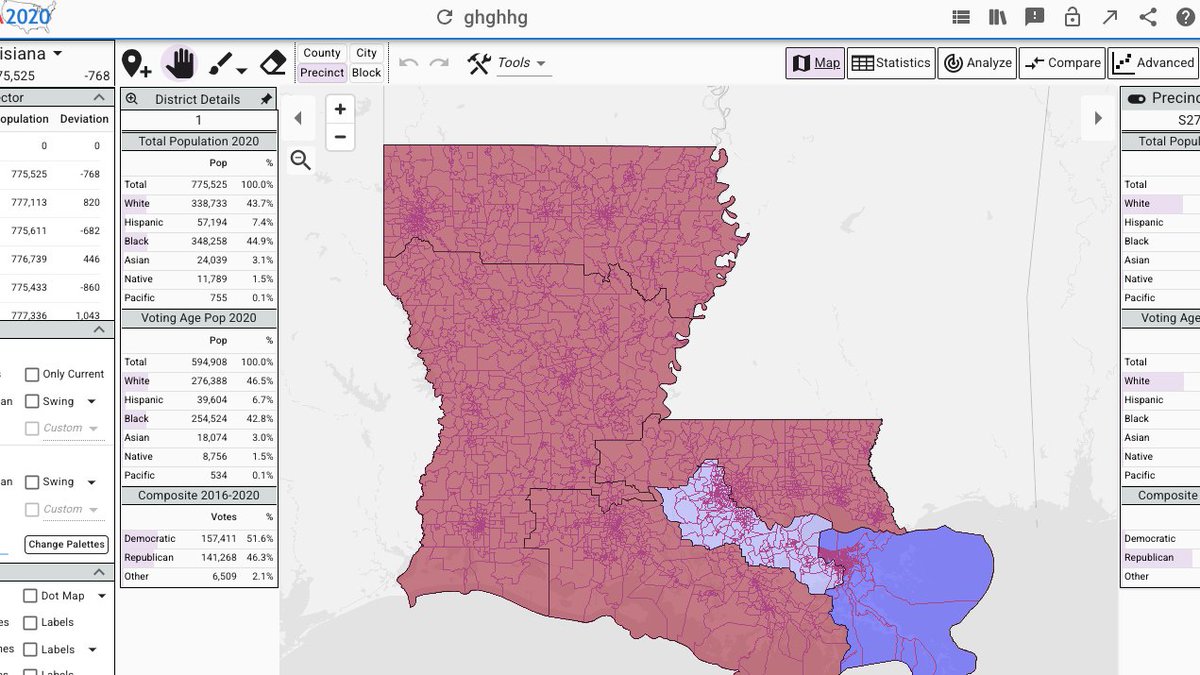Open dropdown beside Swing above Change Palettes
1200x675 pixels.
(91, 483)
